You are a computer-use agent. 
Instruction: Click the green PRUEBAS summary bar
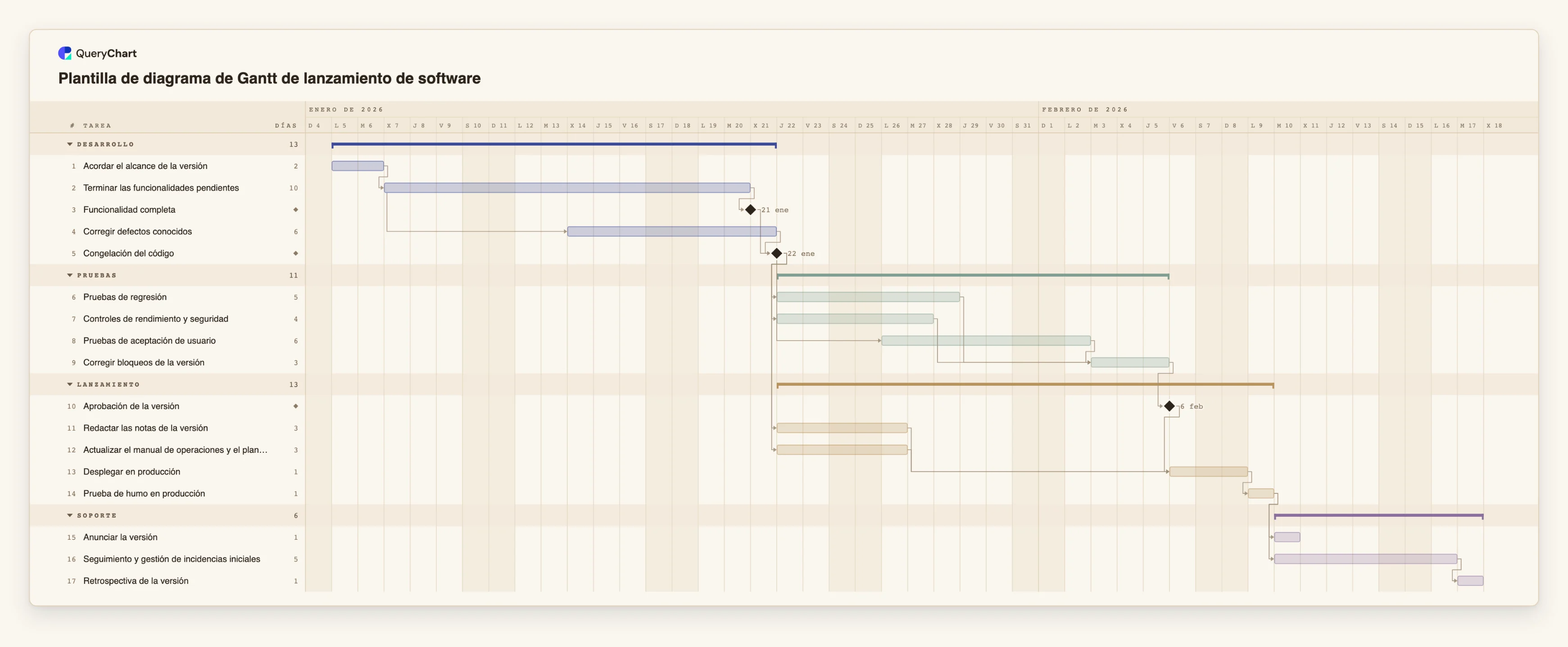click(x=973, y=276)
